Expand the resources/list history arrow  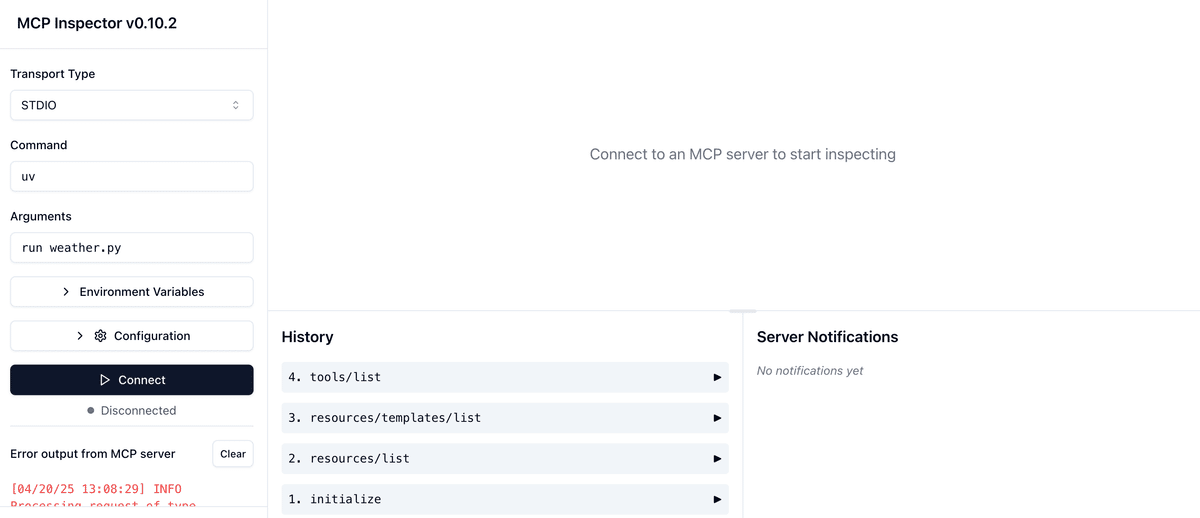717,459
